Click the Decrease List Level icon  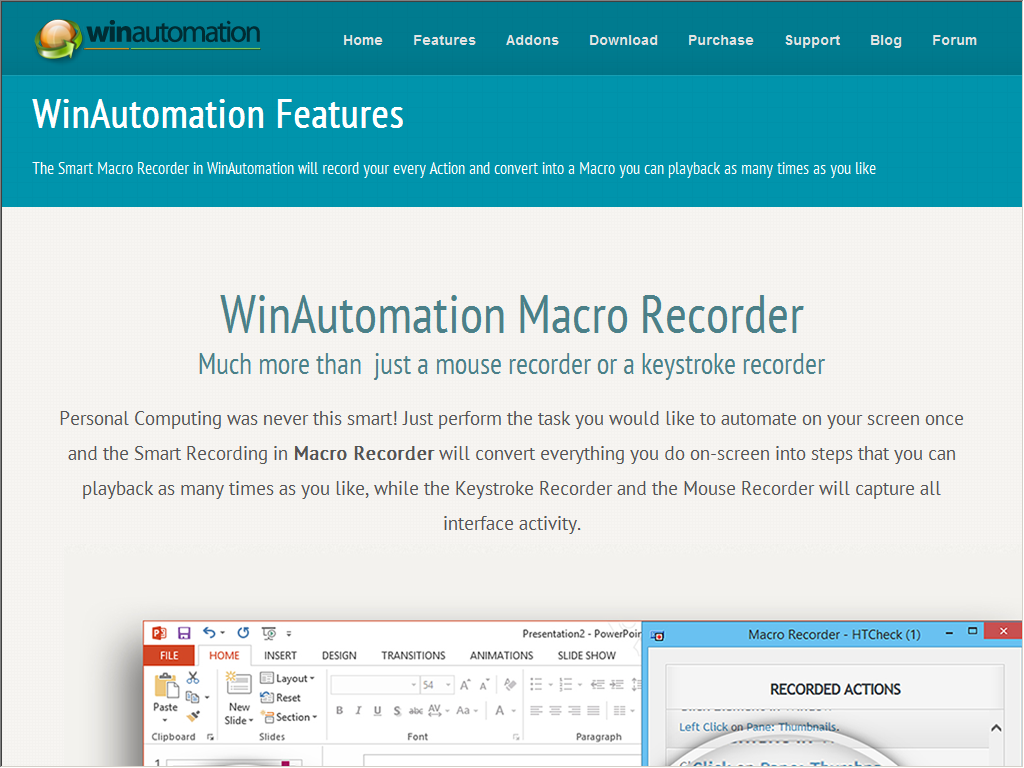click(x=597, y=684)
